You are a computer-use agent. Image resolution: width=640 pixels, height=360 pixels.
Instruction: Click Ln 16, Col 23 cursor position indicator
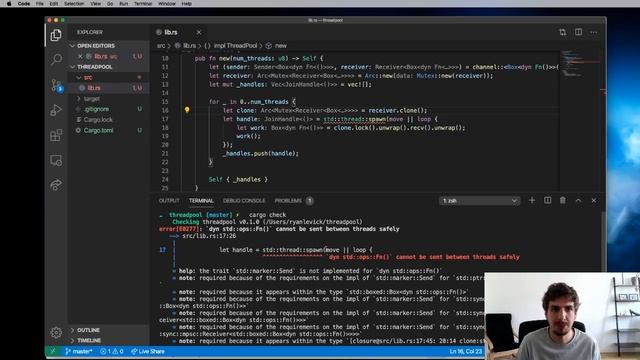(x=466, y=351)
